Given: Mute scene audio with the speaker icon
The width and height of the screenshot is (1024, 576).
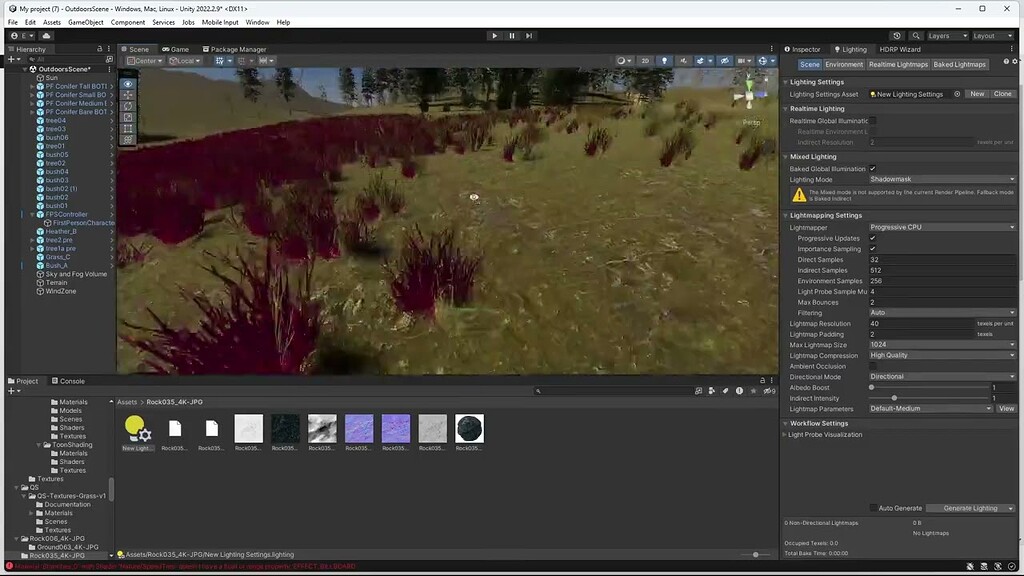Looking at the screenshot, I should [684, 60].
